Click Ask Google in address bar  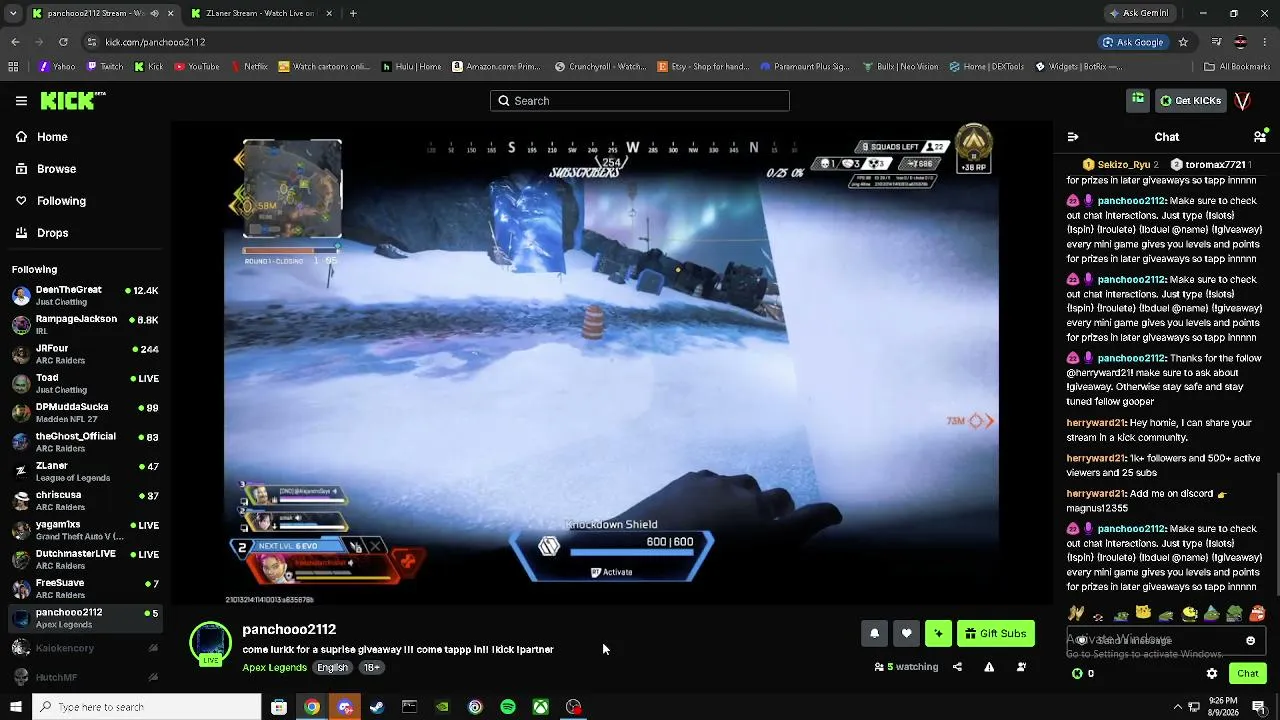point(1133,42)
